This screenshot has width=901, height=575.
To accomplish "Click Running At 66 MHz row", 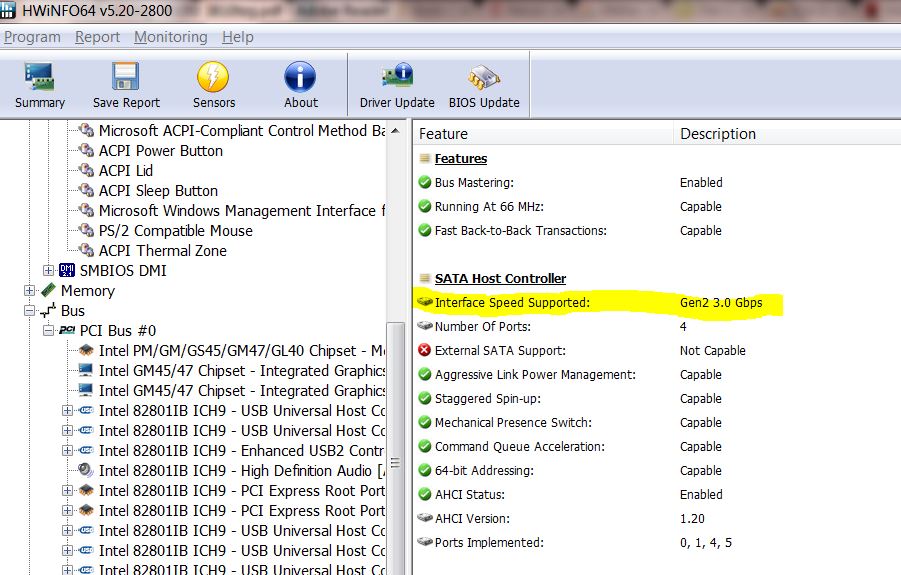I will pos(655,206).
